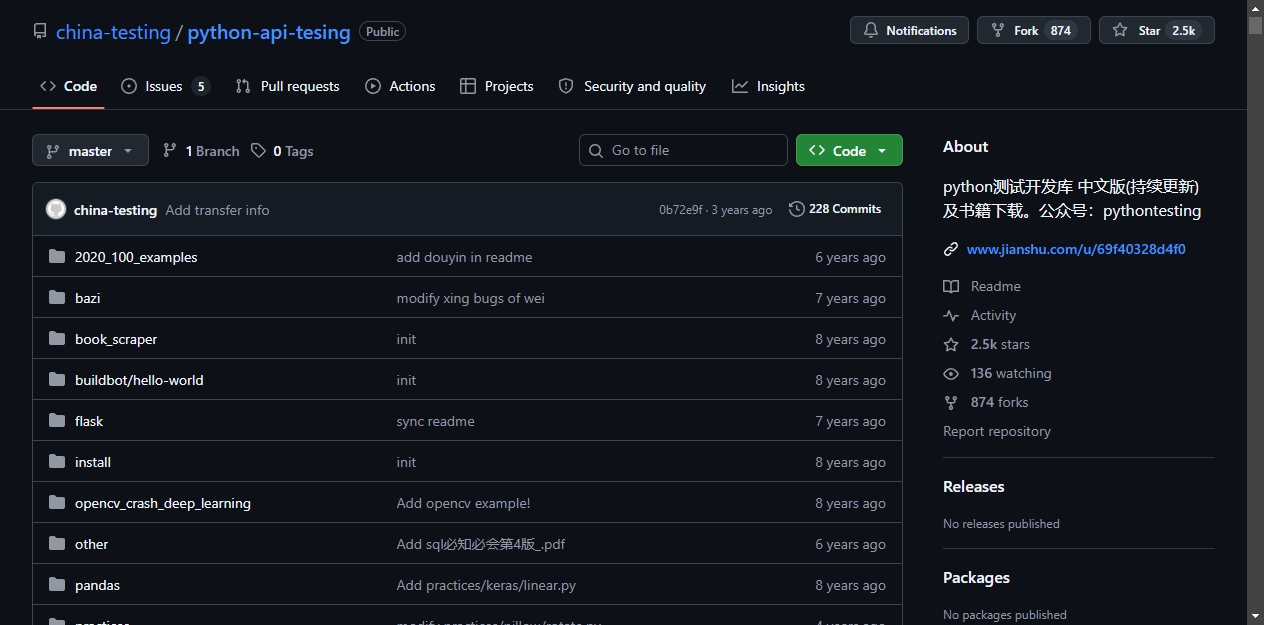Open commit message Add sql必知必会第4版_.pdf

481,544
